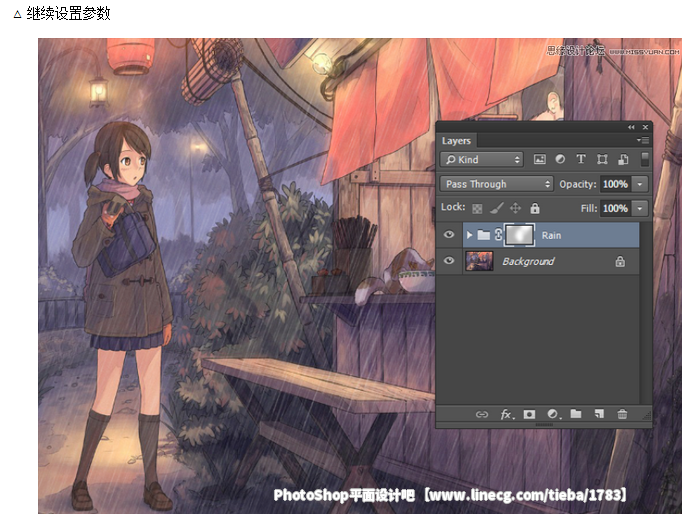This screenshot has width=682, height=514.
Task: Add a layer style fx icon
Action: point(506,414)
